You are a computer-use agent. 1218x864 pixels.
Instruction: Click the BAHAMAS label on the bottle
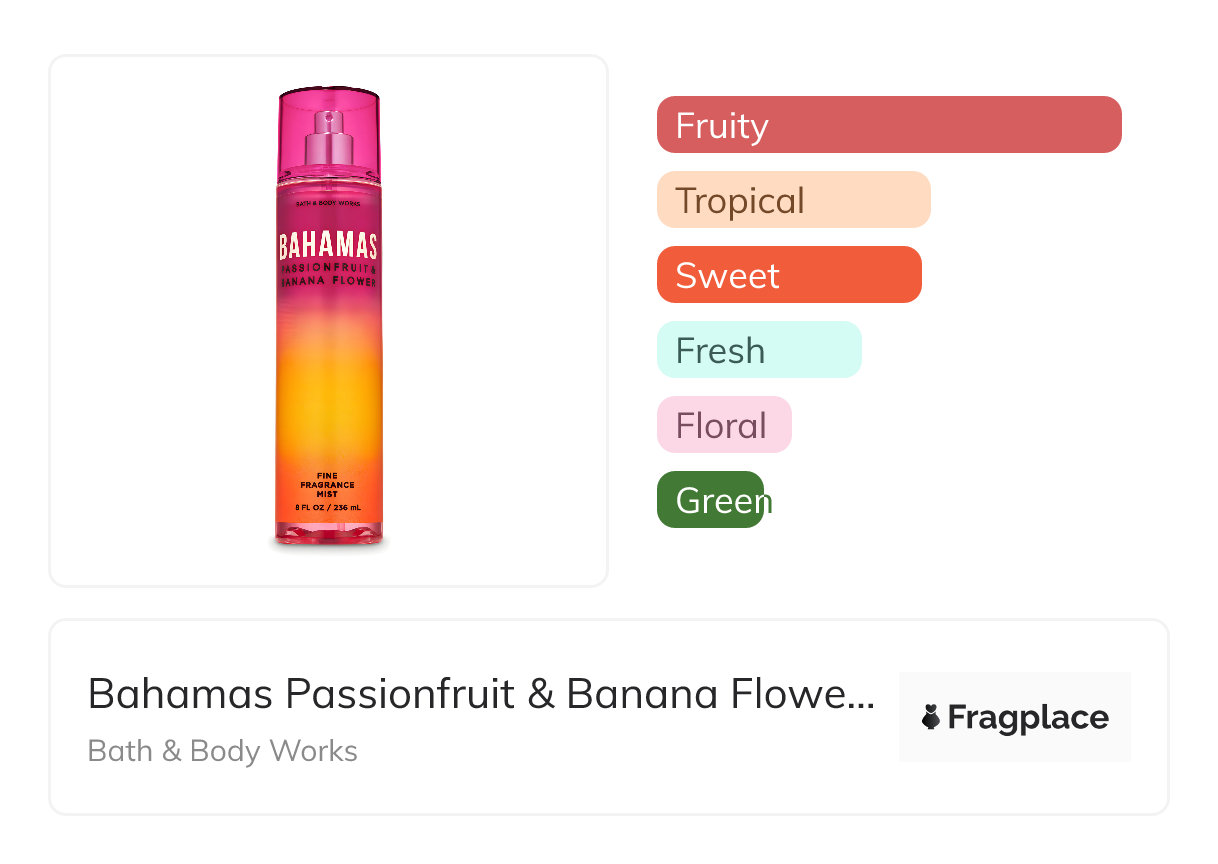pyautogui.click(x=328, y=246)
